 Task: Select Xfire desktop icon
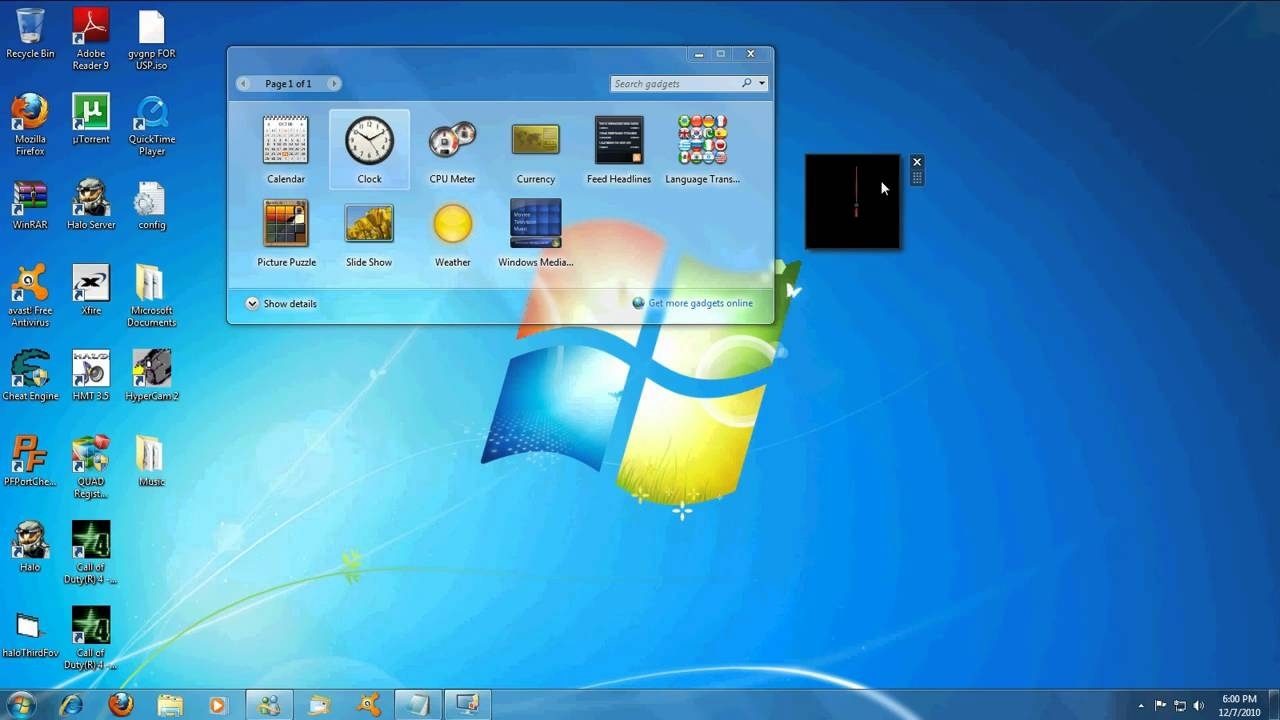pyautogui.click(x=90, y=290)
